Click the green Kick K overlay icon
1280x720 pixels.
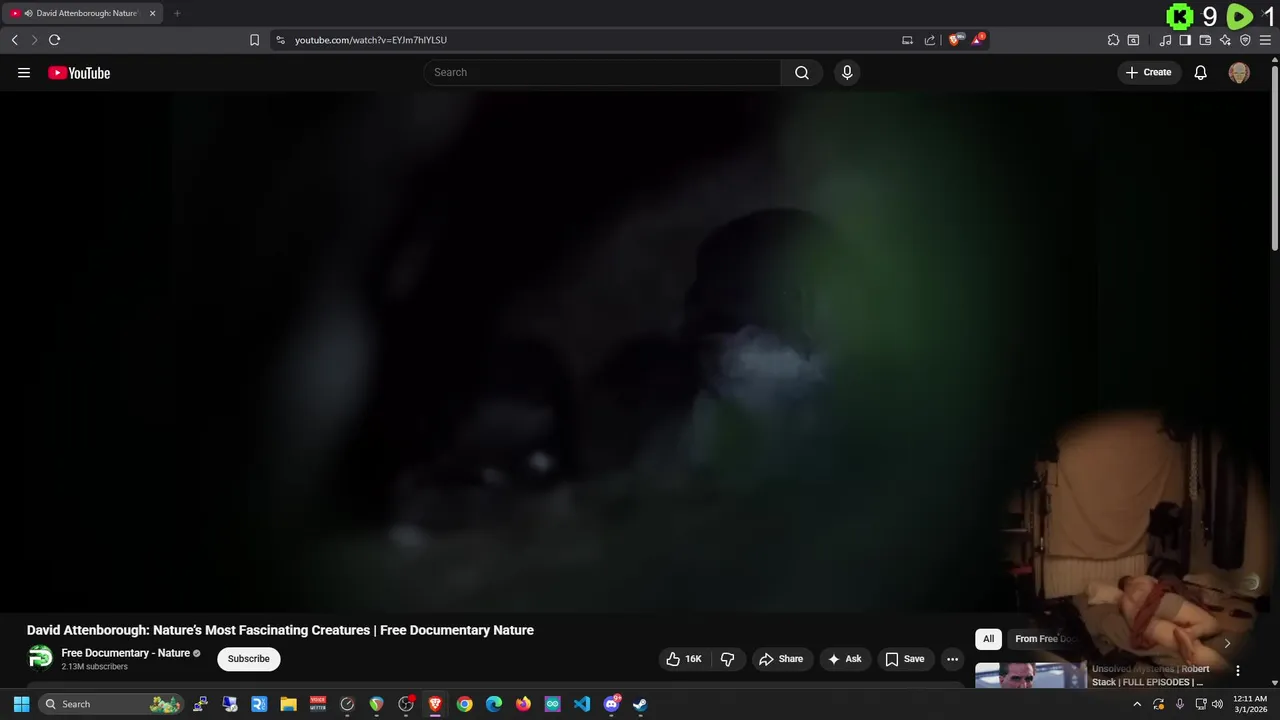pos(1181,16)
